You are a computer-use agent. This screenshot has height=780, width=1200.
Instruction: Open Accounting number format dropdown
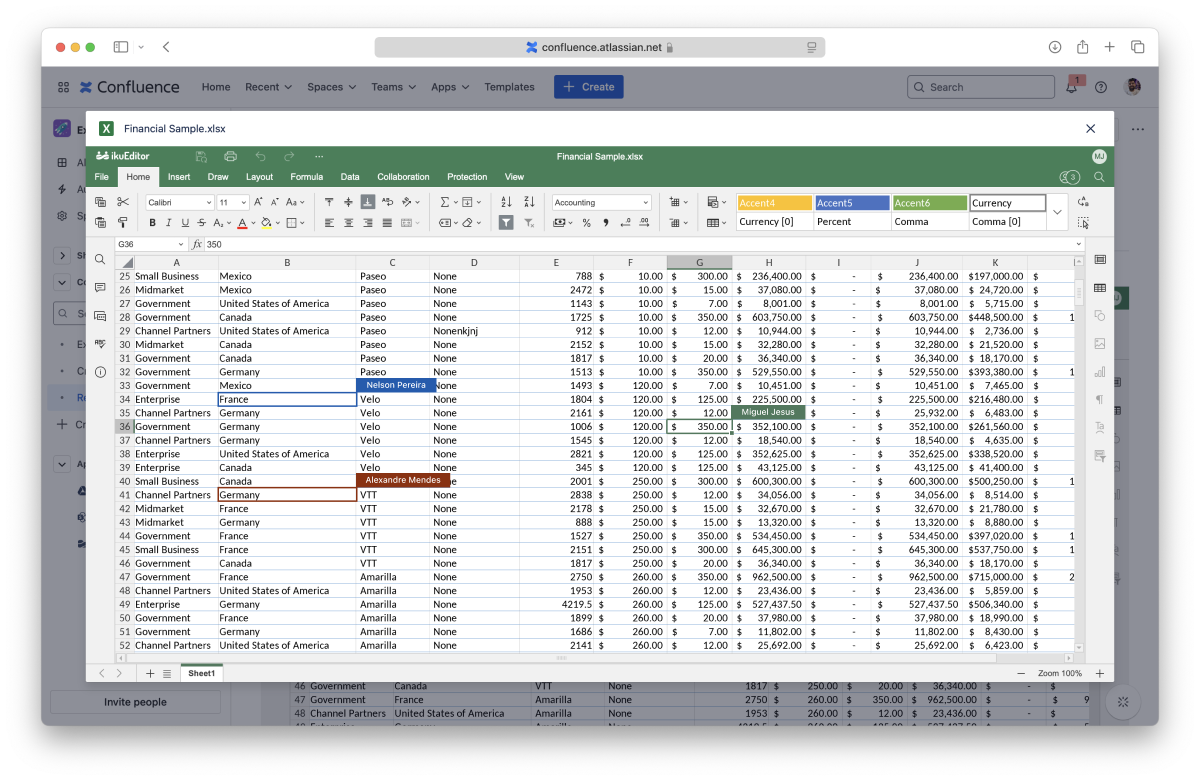tap(601, 202)
